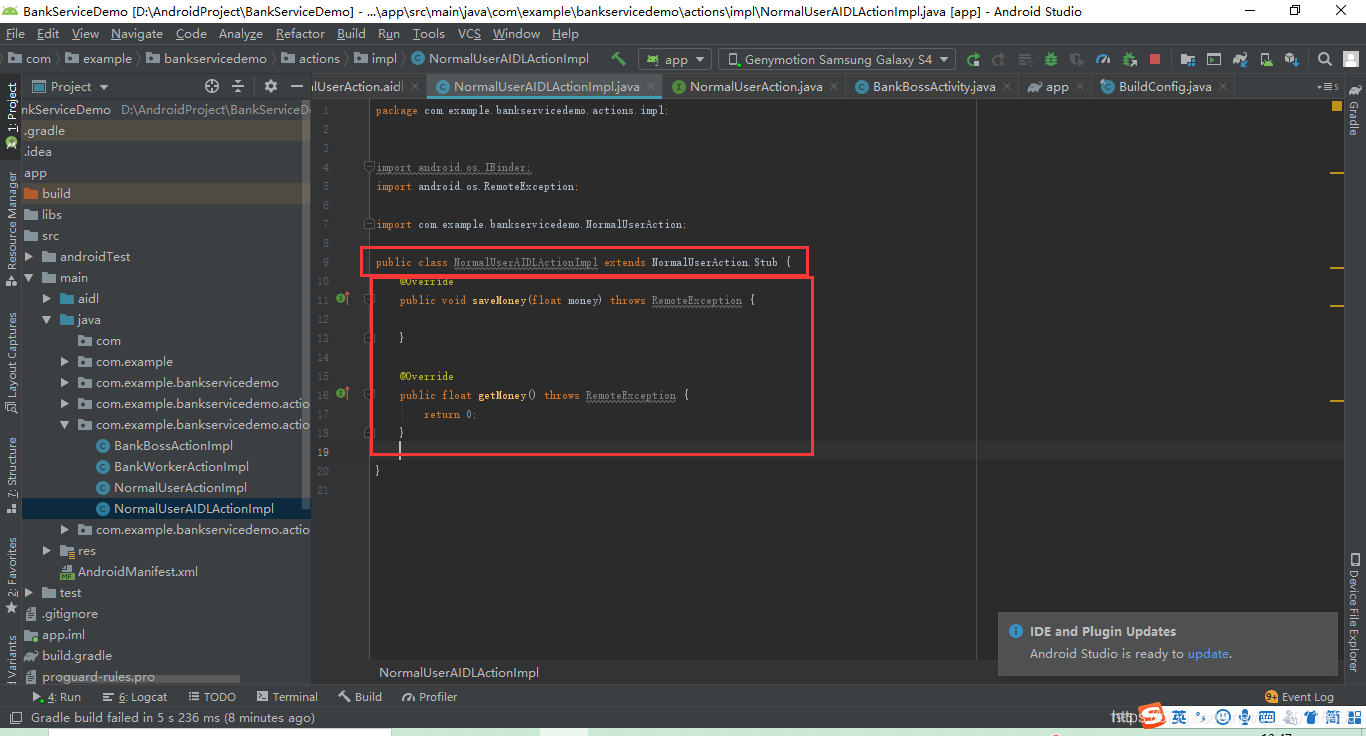
Task: Toggle the Device File Explorer panel
Action: click(x=1353, y=612)
